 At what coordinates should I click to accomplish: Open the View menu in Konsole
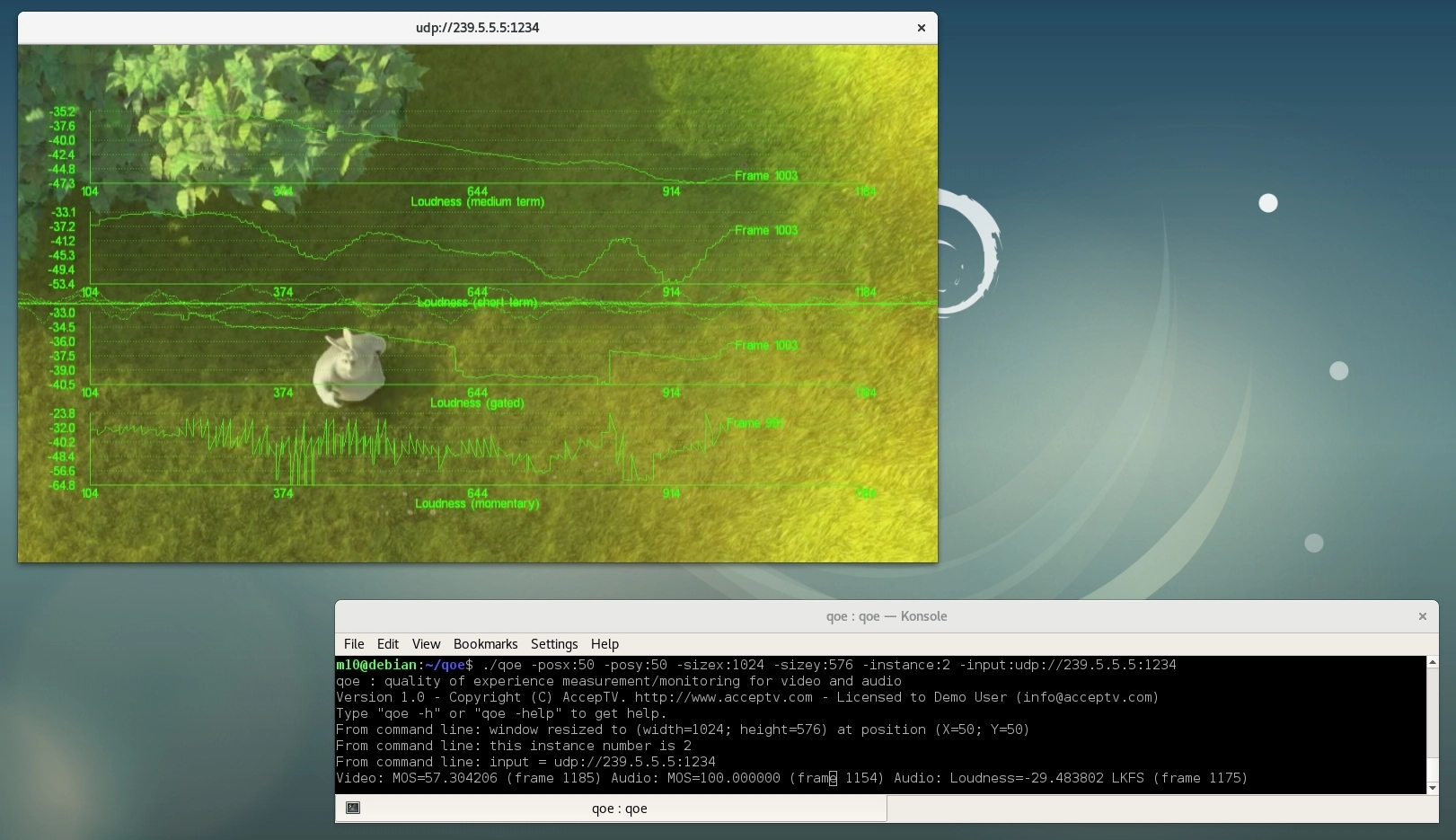(x=426, y=644)
